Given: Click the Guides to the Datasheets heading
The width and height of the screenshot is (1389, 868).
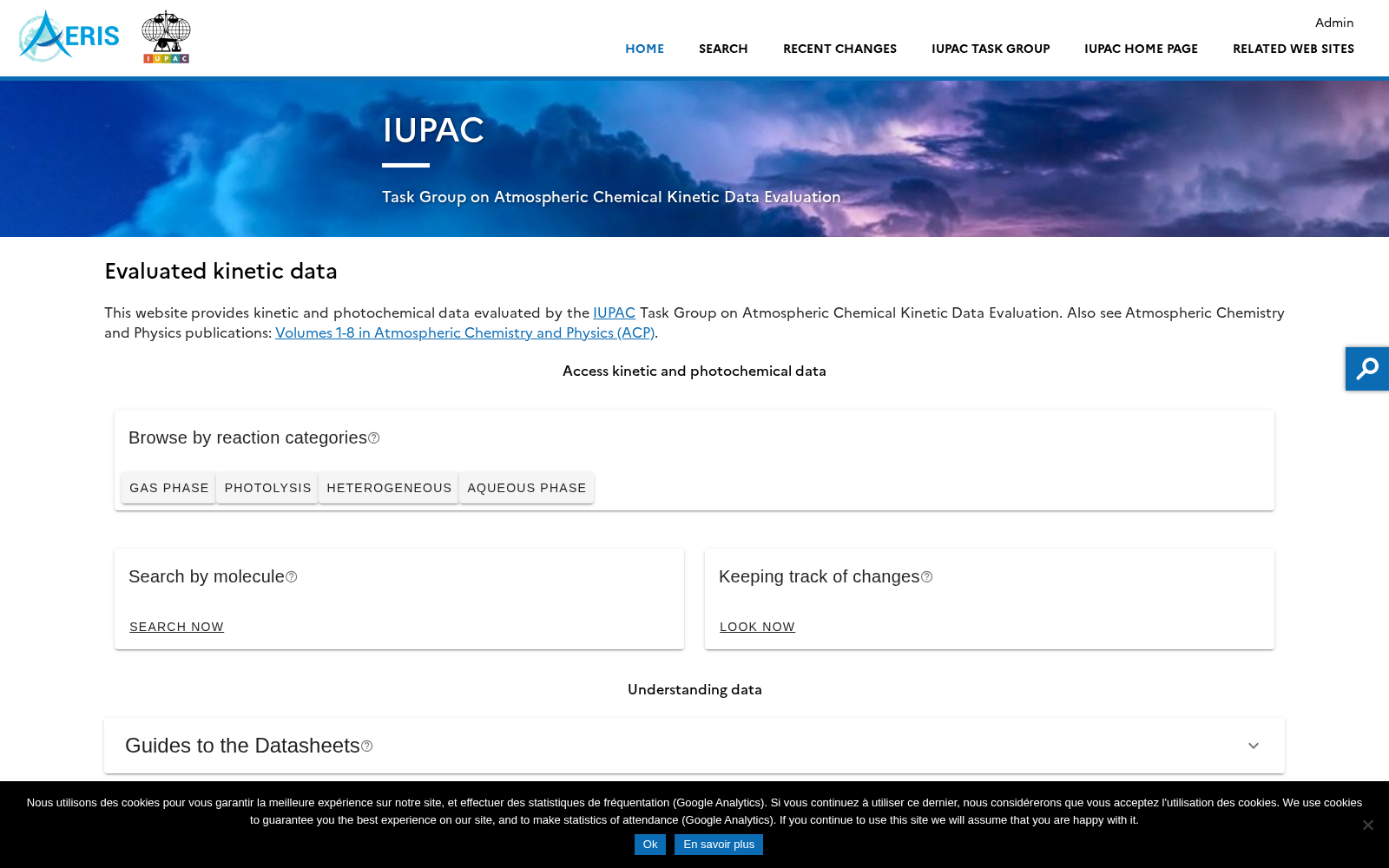Looking at the screenshot, I should coord(242,746).
